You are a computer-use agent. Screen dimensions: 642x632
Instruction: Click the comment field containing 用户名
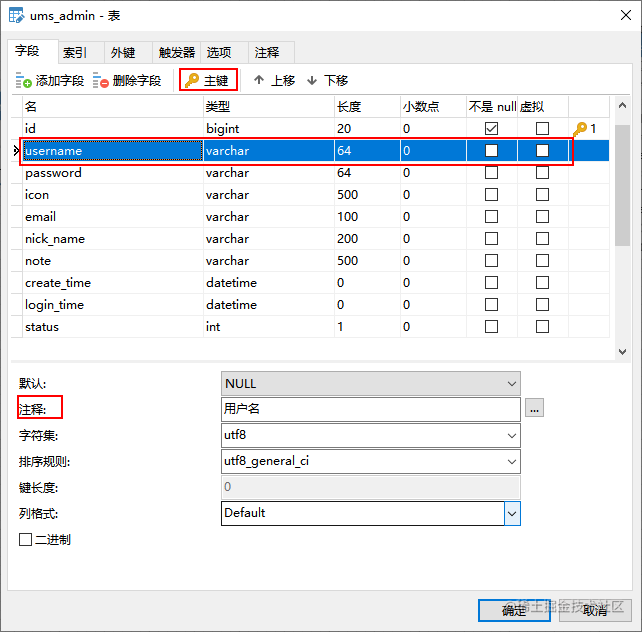(371, 409)
